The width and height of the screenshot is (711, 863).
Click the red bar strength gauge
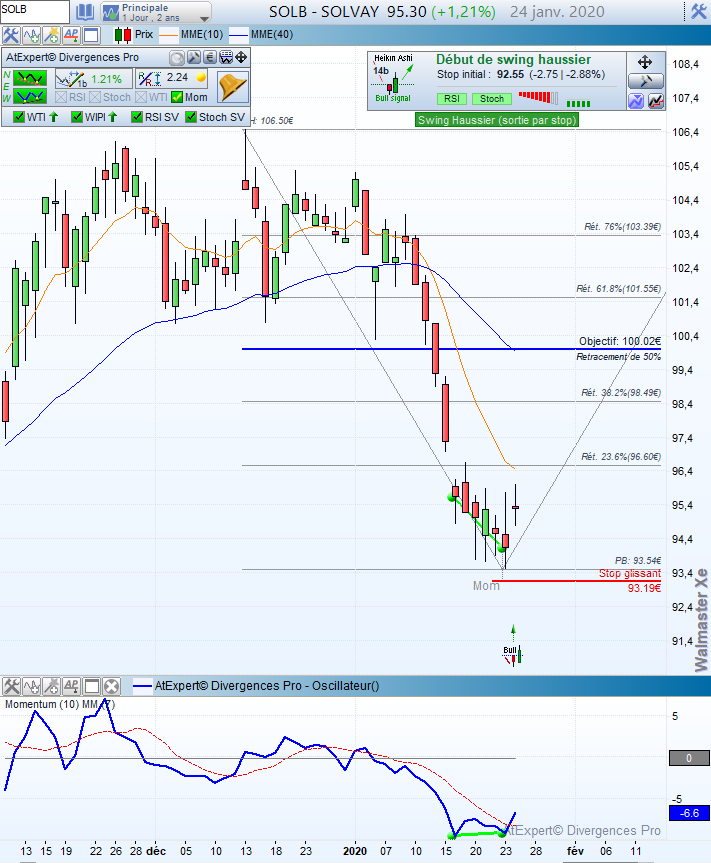[x=538, y=98]
